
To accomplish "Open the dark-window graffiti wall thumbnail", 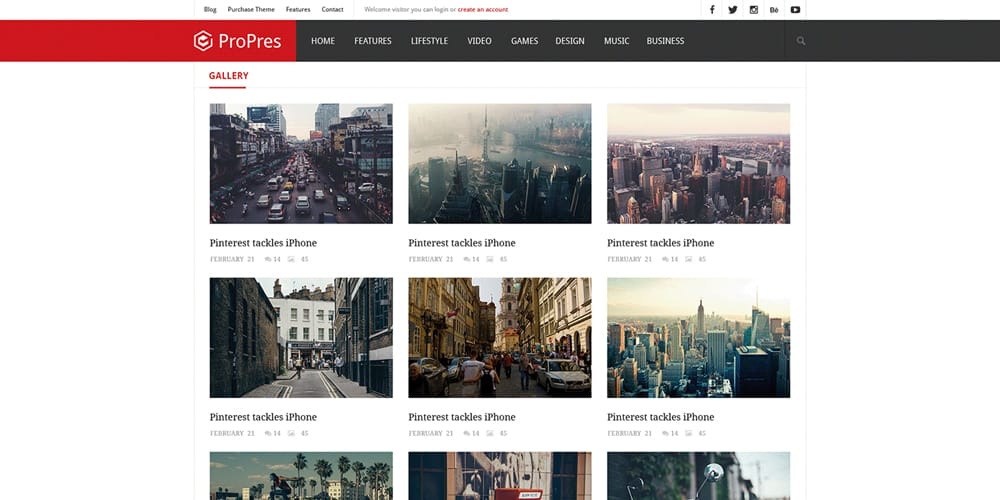I will pos(499,476).
